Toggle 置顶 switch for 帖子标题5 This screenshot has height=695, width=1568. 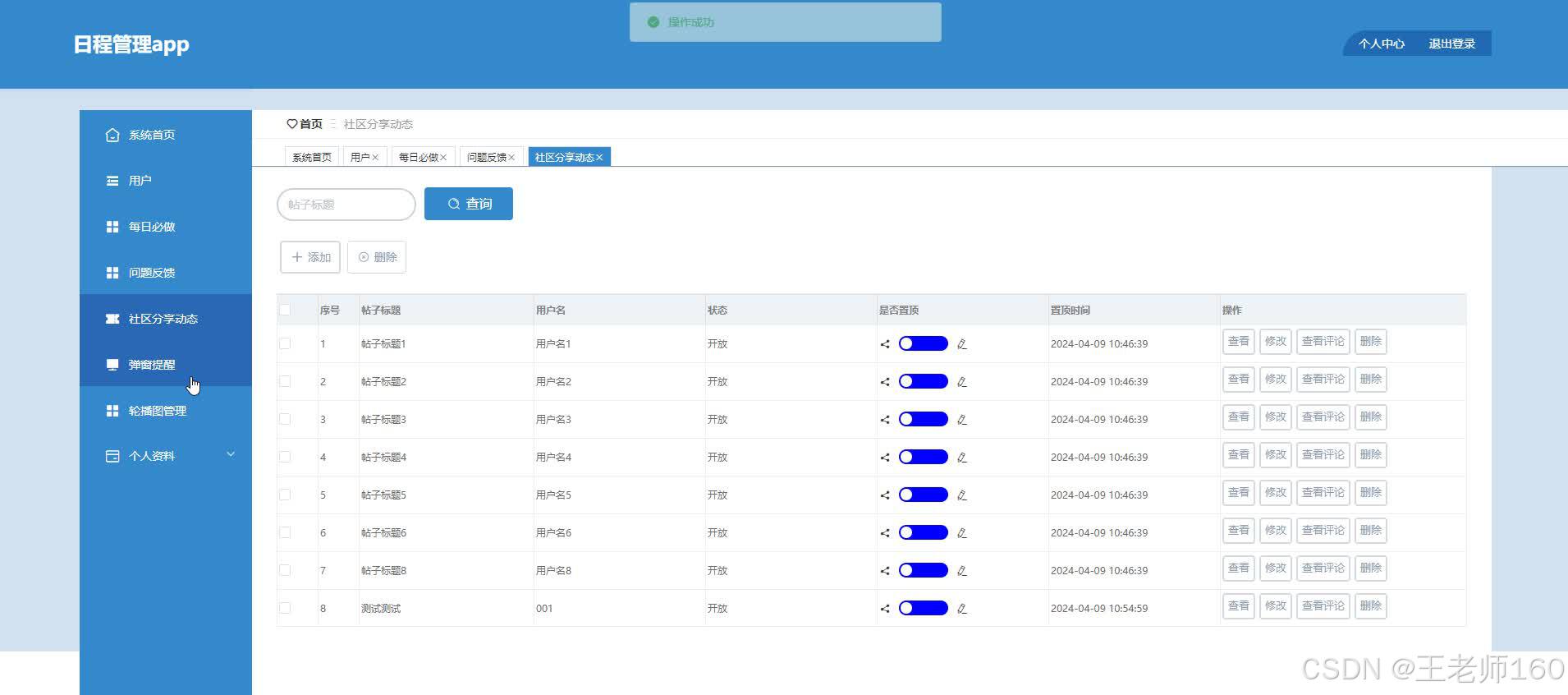[923, 495]
